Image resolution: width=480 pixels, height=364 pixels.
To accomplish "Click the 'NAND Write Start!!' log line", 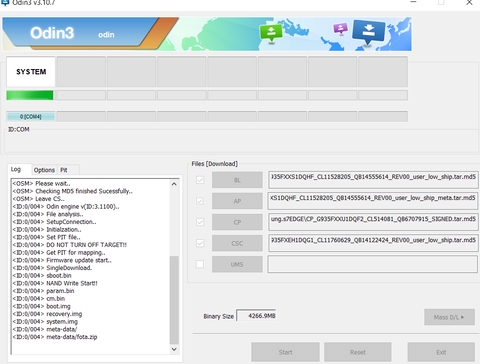I will tap(55, 283).
